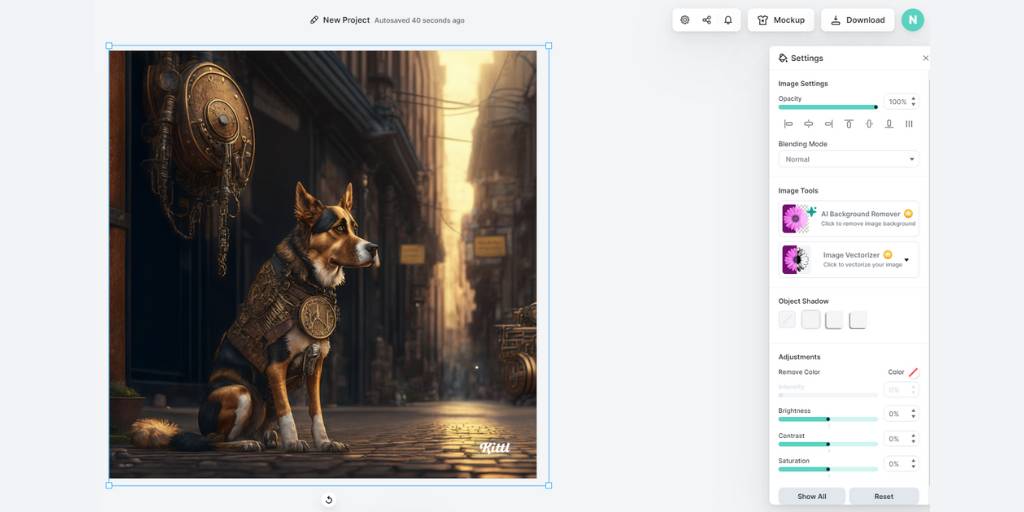Align image to horizontal center

[808, 124]
